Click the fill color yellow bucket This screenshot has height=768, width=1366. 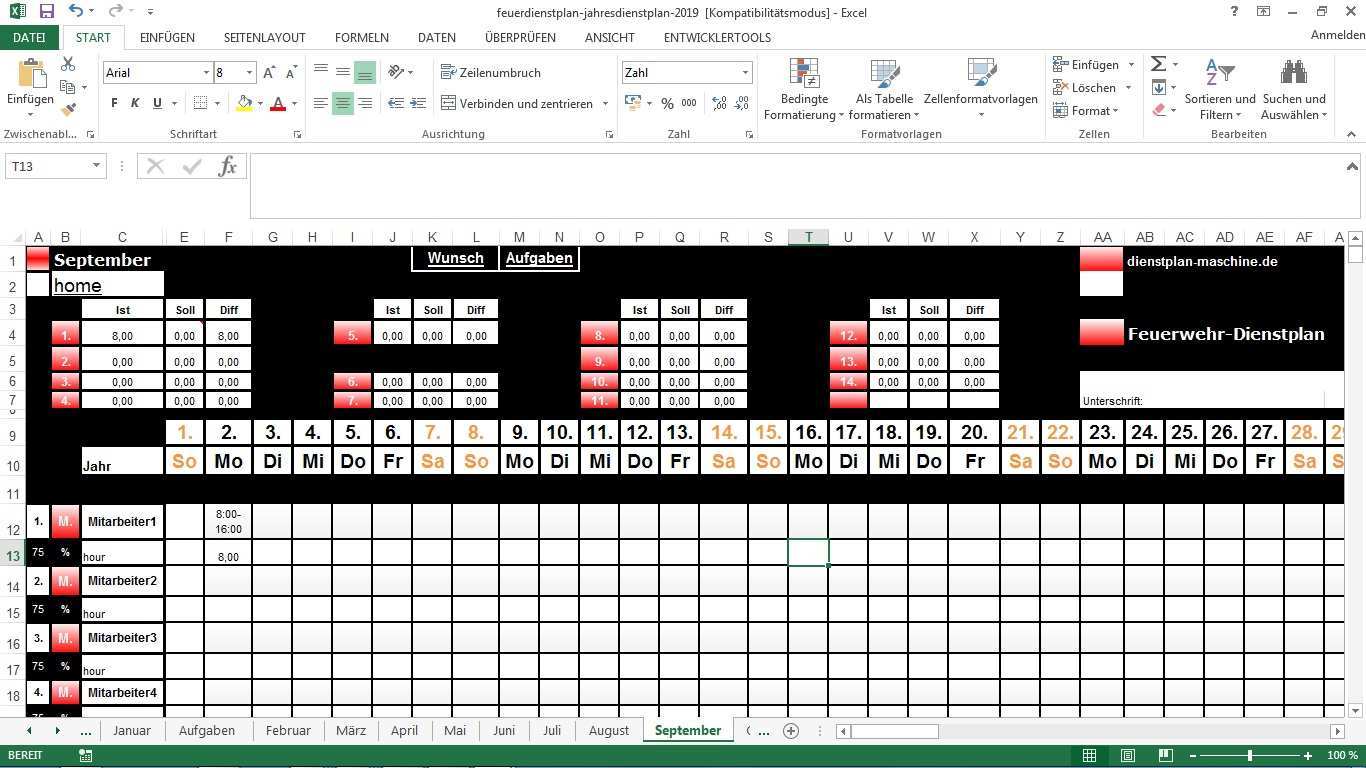pyautogui.click(x=244, y=103)
